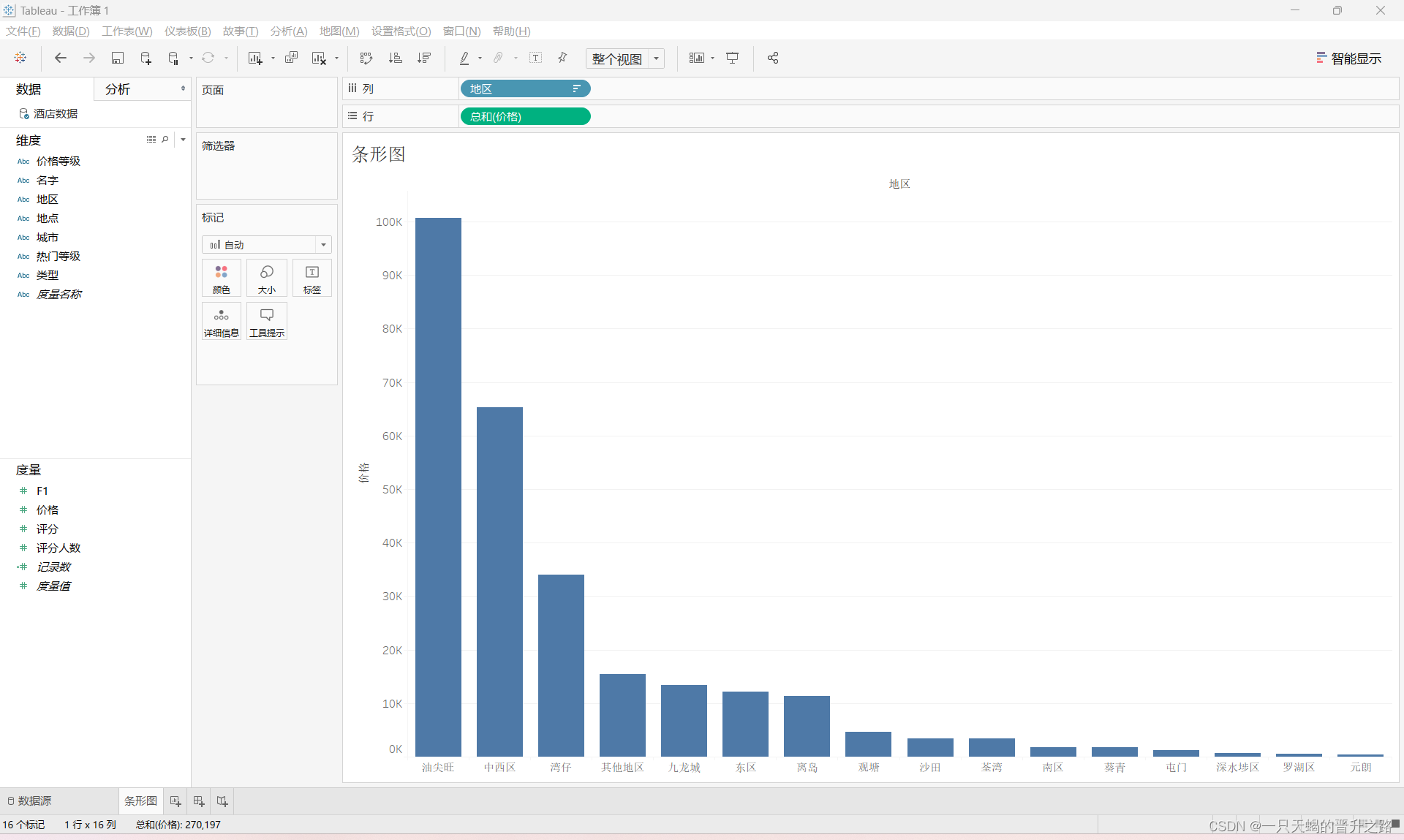This screenshot has width=1404, height=840.
Task: Select the 评分人数 measure
Action: [58, 548]
